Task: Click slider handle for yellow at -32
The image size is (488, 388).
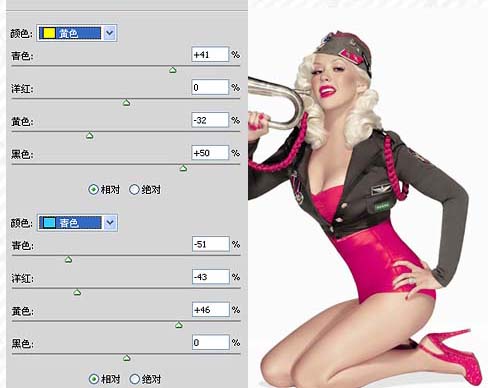Action: (x=89, y=136)
